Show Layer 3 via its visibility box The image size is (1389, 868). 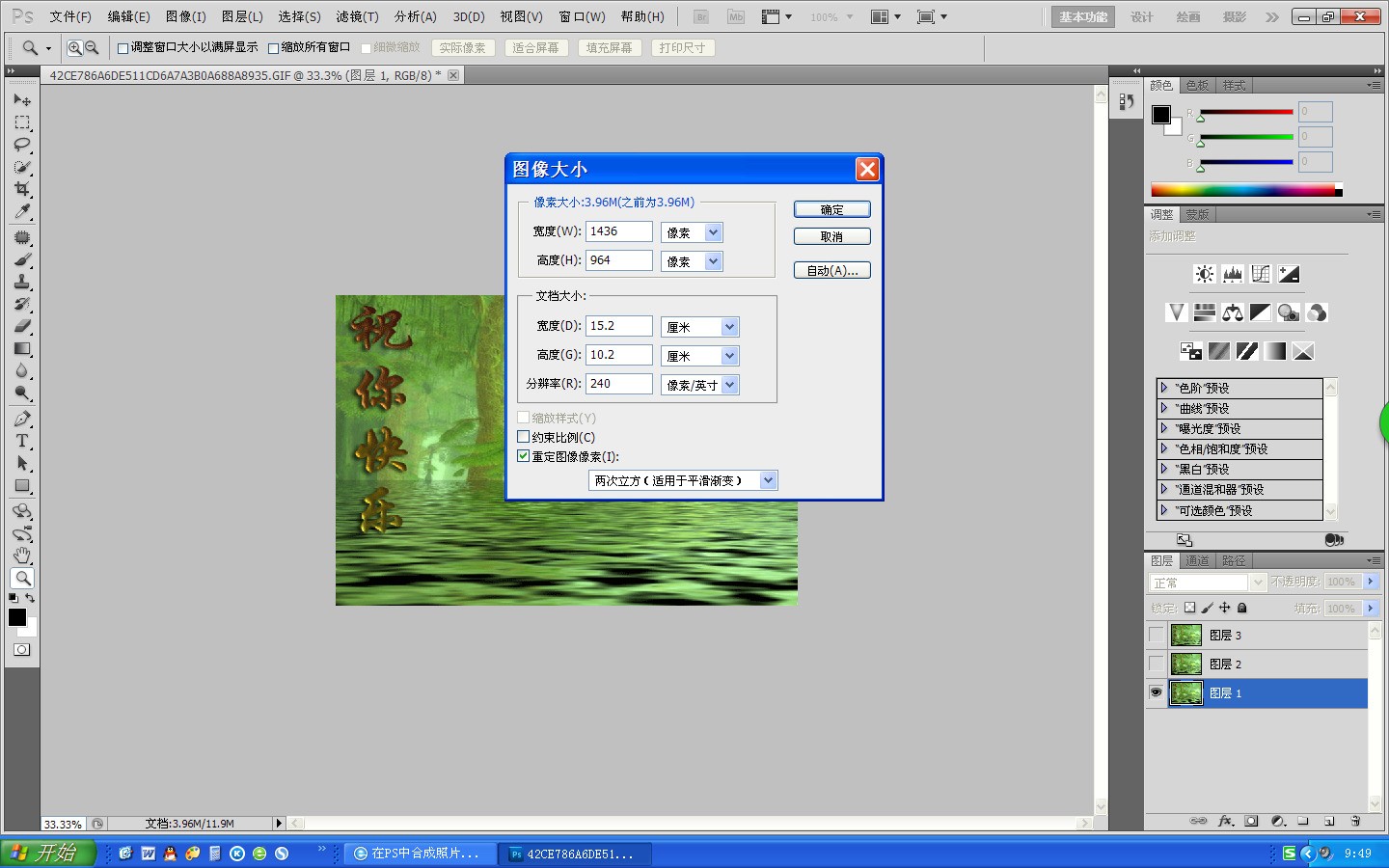click(1156, 635)
